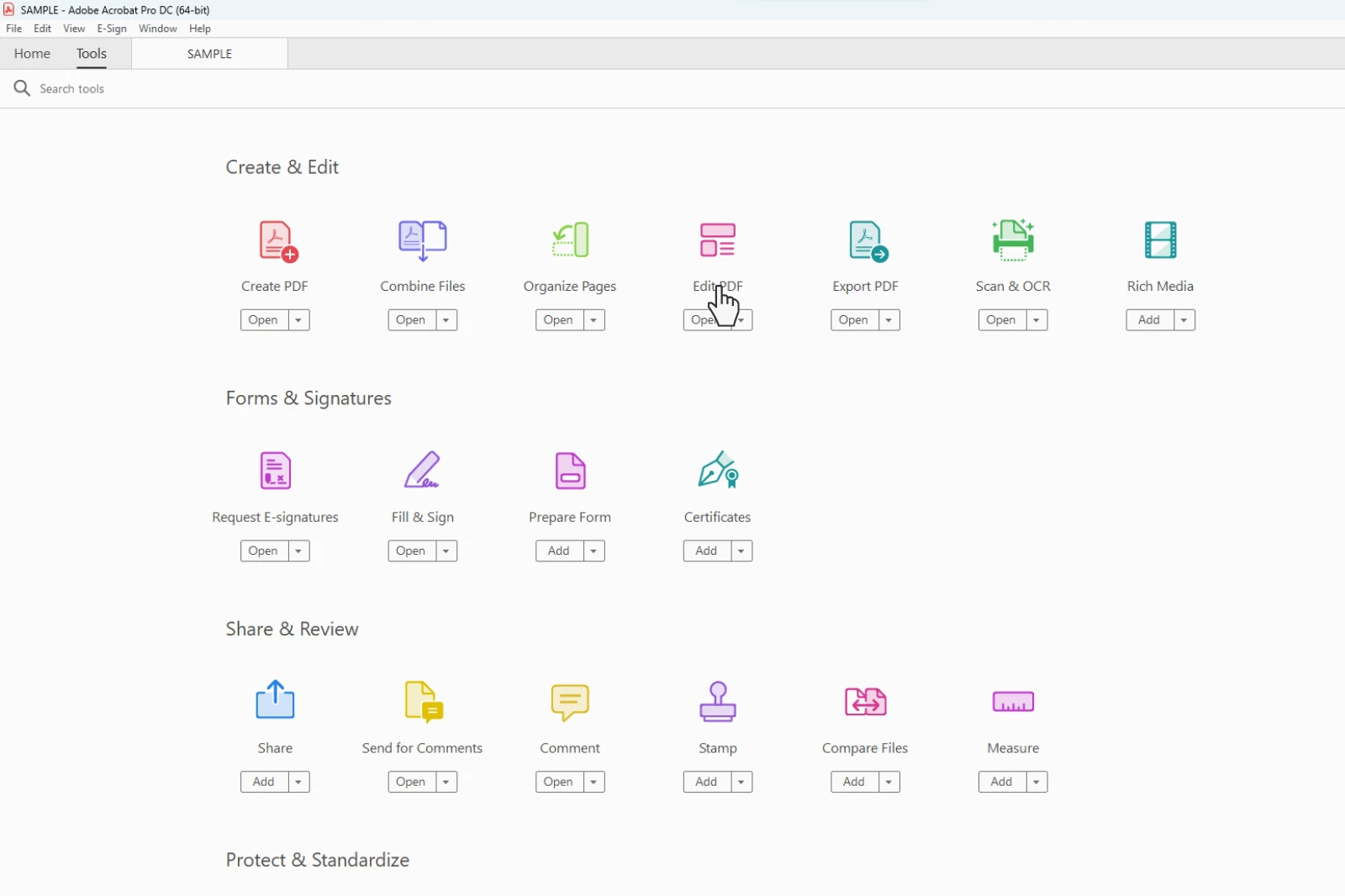Screen dimensions: 1345x896
Task: Click the Request E-signatures icon
Action: point(276,471)
